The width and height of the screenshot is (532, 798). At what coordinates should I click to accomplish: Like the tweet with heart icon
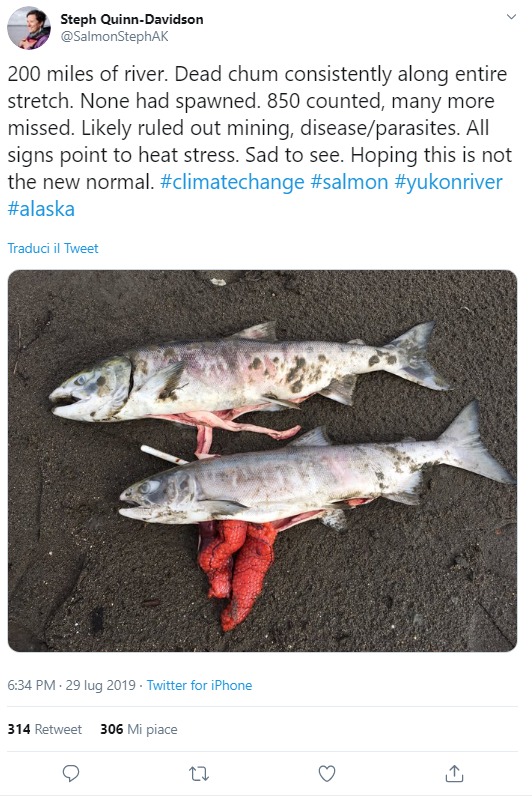pyautogui.click(x=326, y=774)
